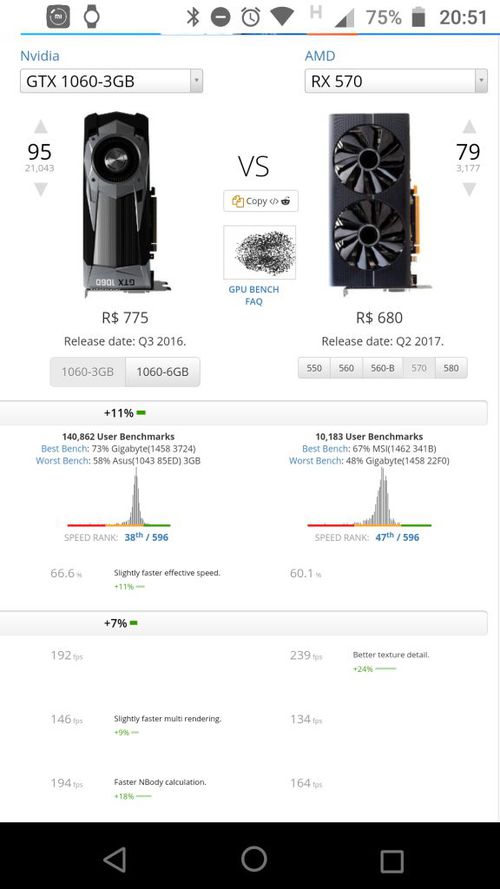This screenshot has height=889, width=500.
Task: Open the AMD RX 570 model dropdown
Action: pos(396,81)
